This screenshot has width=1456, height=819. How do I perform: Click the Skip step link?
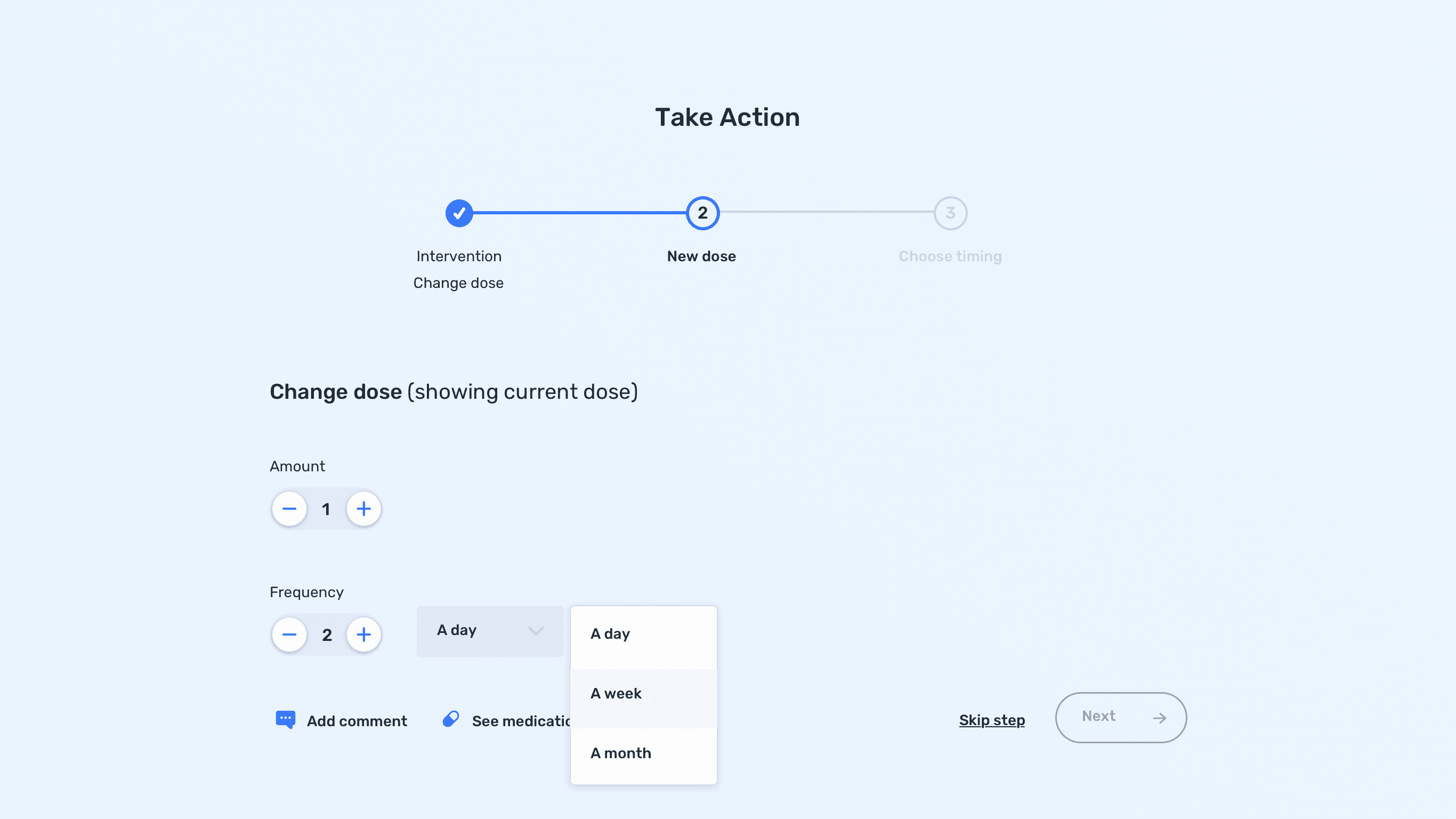(991, 720)
